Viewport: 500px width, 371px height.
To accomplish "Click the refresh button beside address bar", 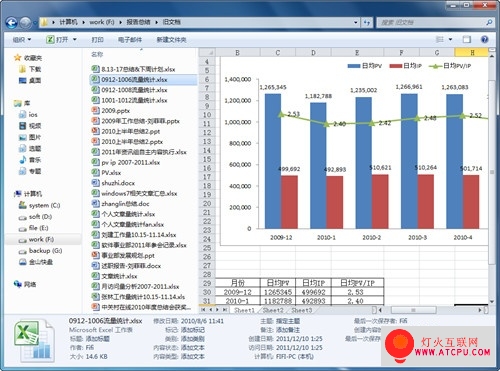I will click(367, 22).
